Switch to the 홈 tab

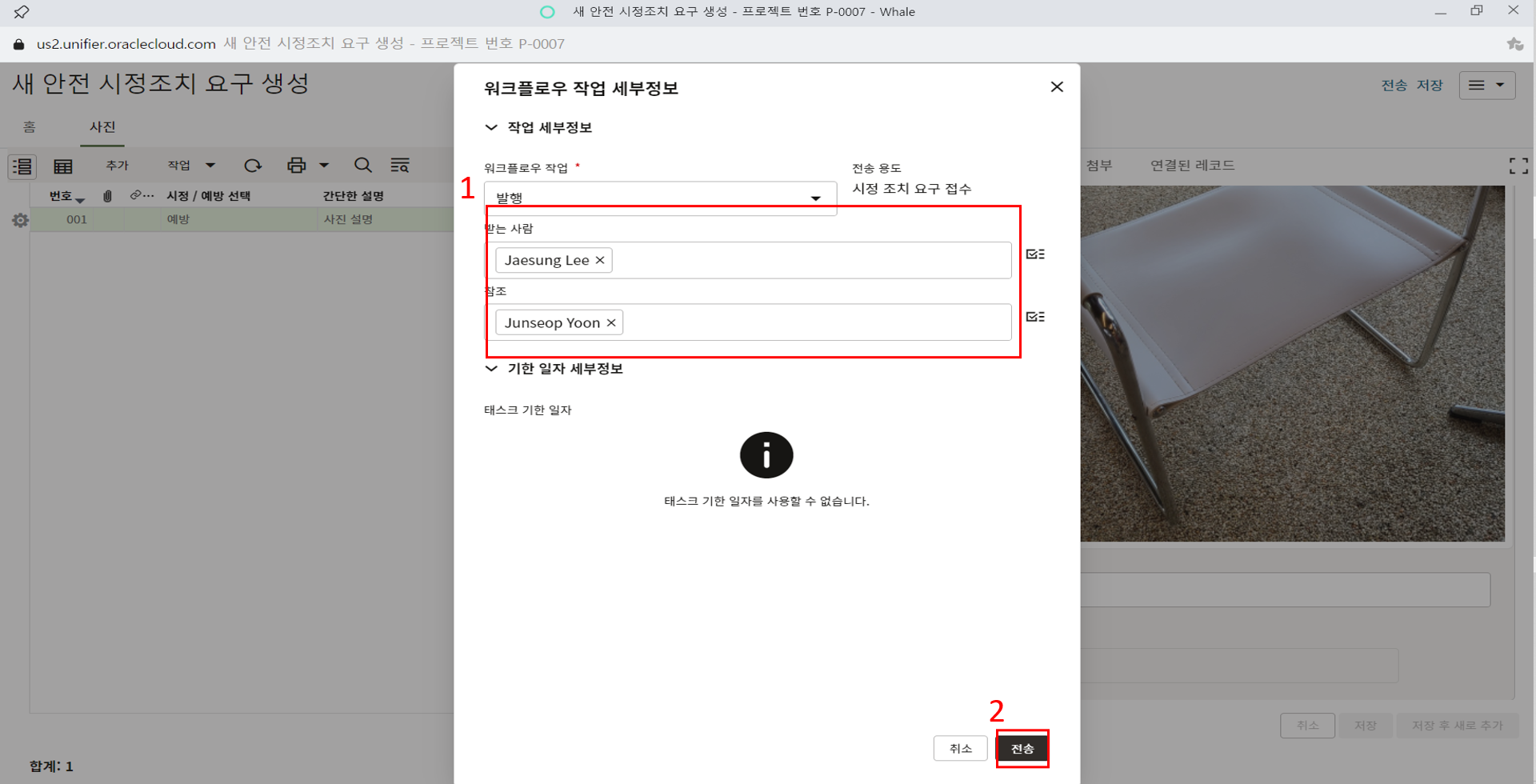[30, 127]
